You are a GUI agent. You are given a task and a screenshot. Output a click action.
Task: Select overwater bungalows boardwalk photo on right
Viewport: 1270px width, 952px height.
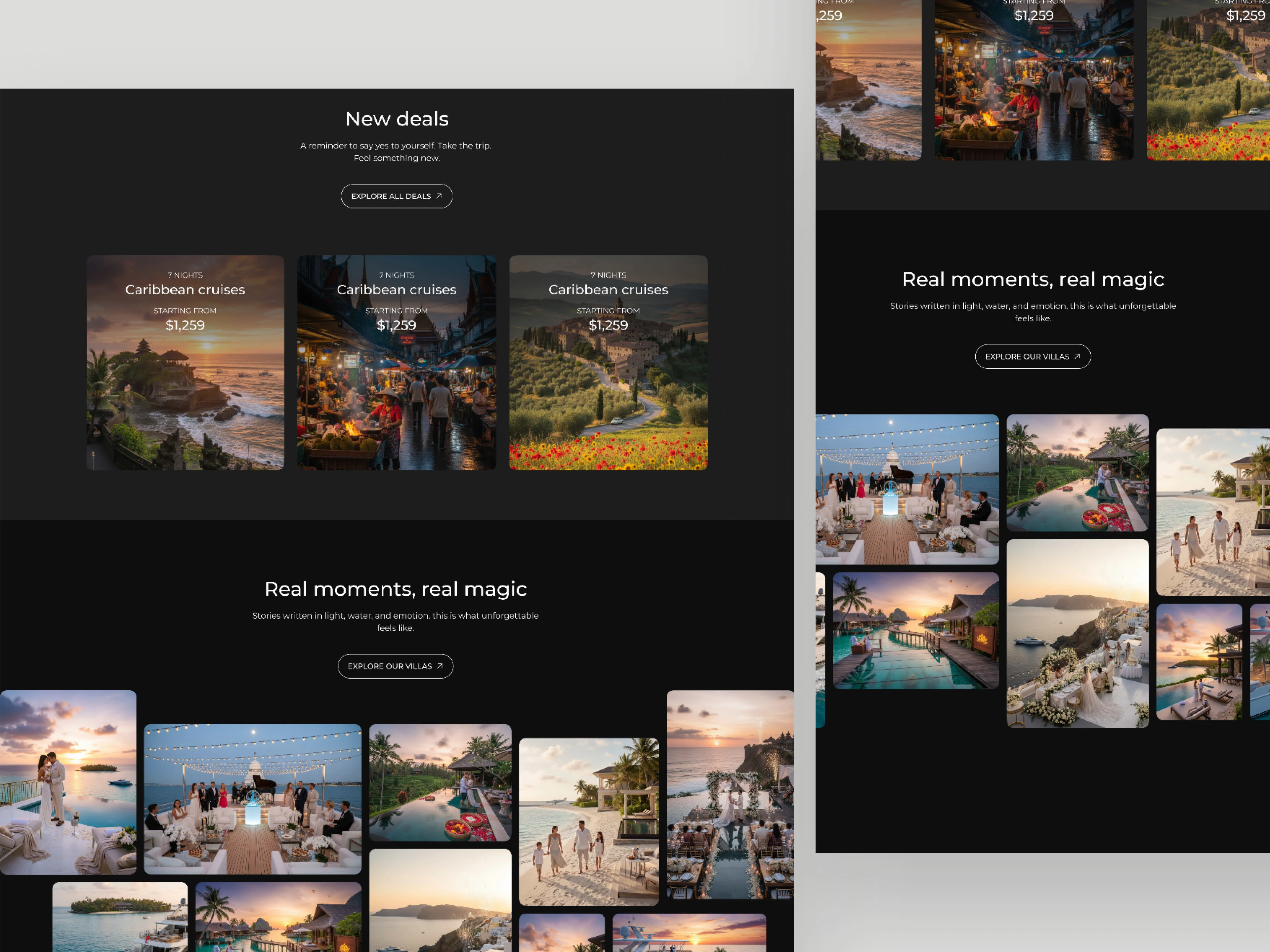coord(915,630)
